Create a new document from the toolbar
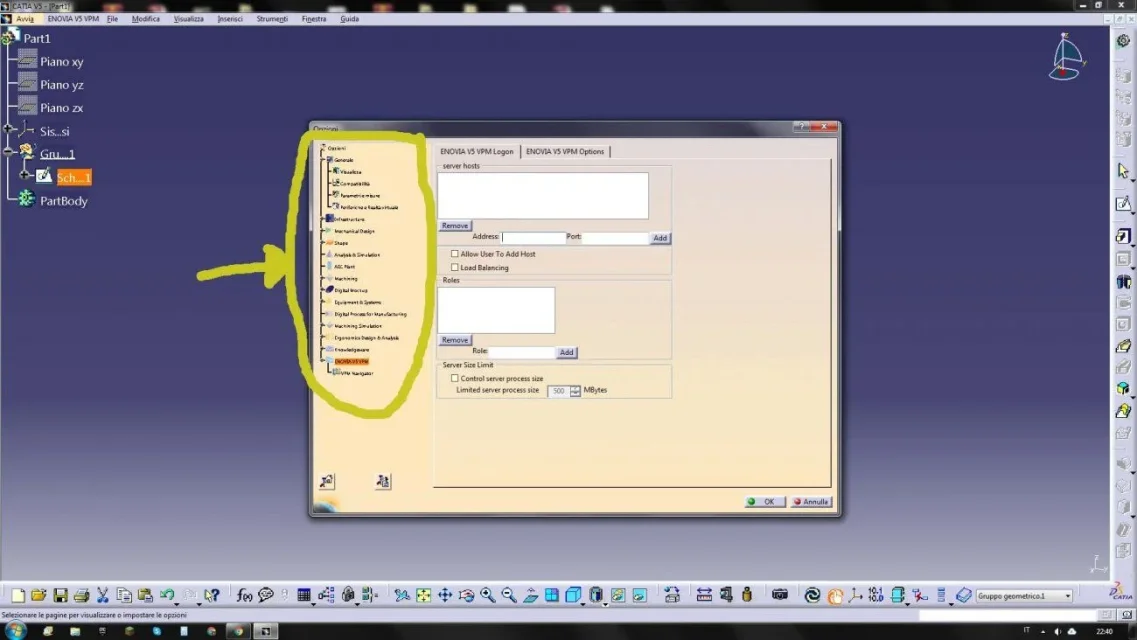 tap(17, 595)
